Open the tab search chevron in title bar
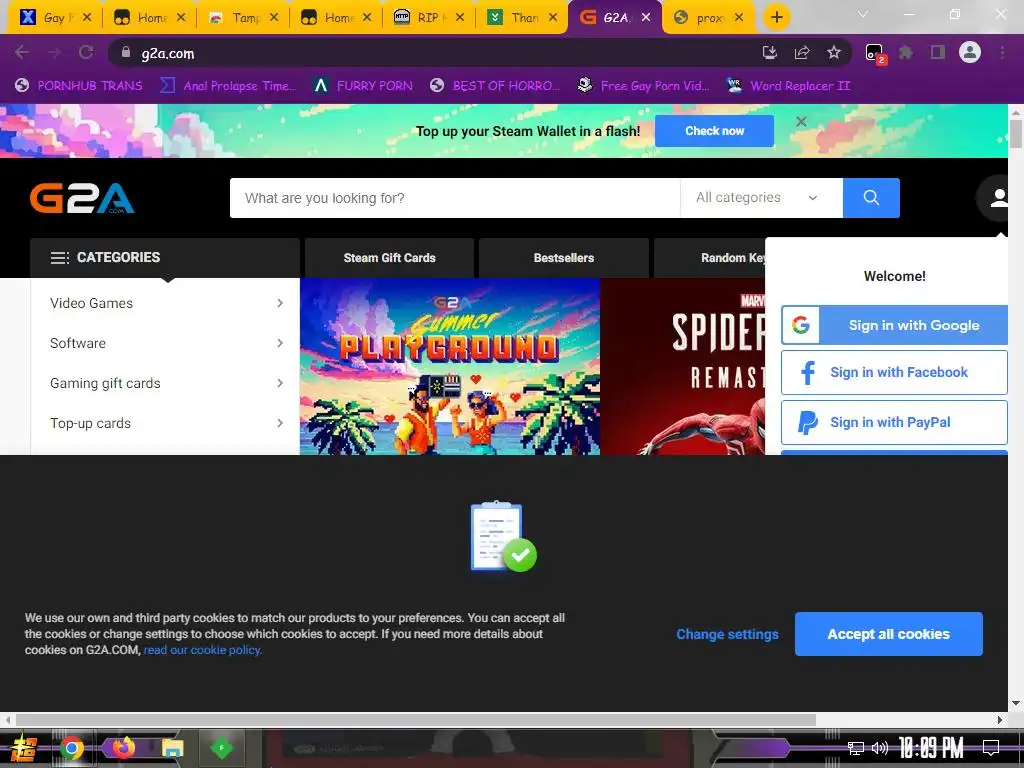The width and height of the screenshot is (1024, 768). (863, 14)
